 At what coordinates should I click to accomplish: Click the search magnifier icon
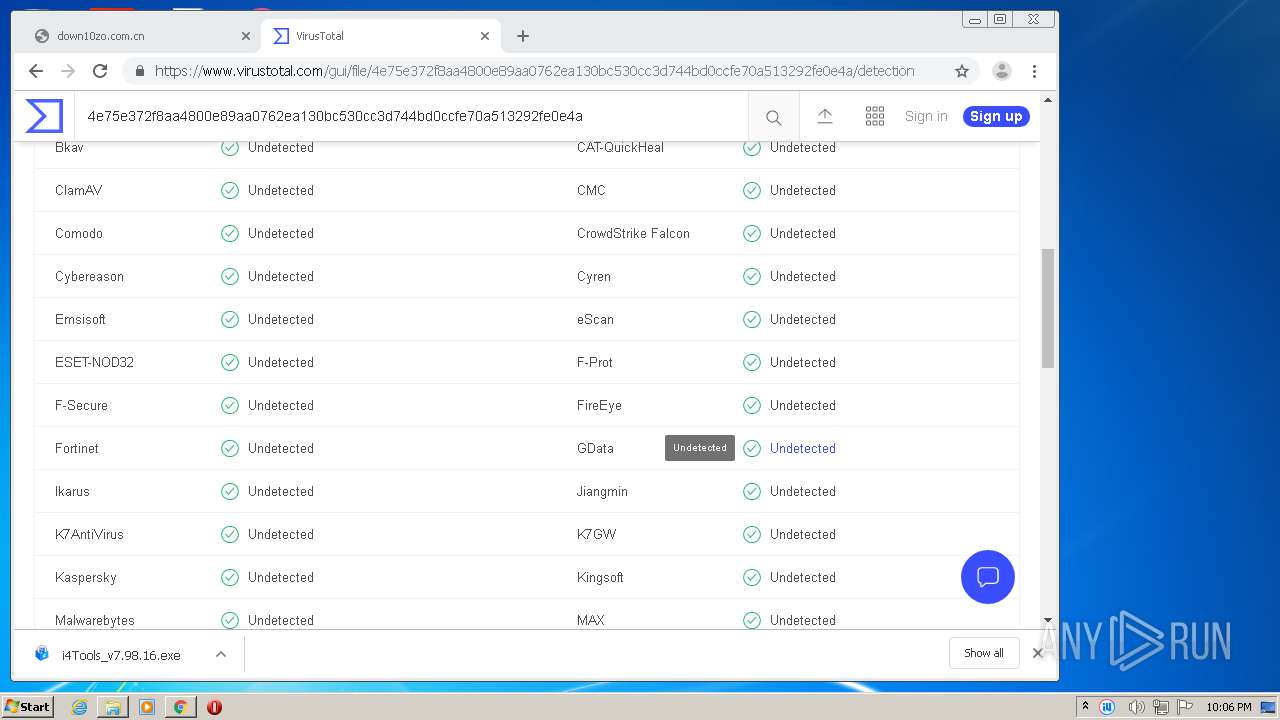tap(773, 117)
